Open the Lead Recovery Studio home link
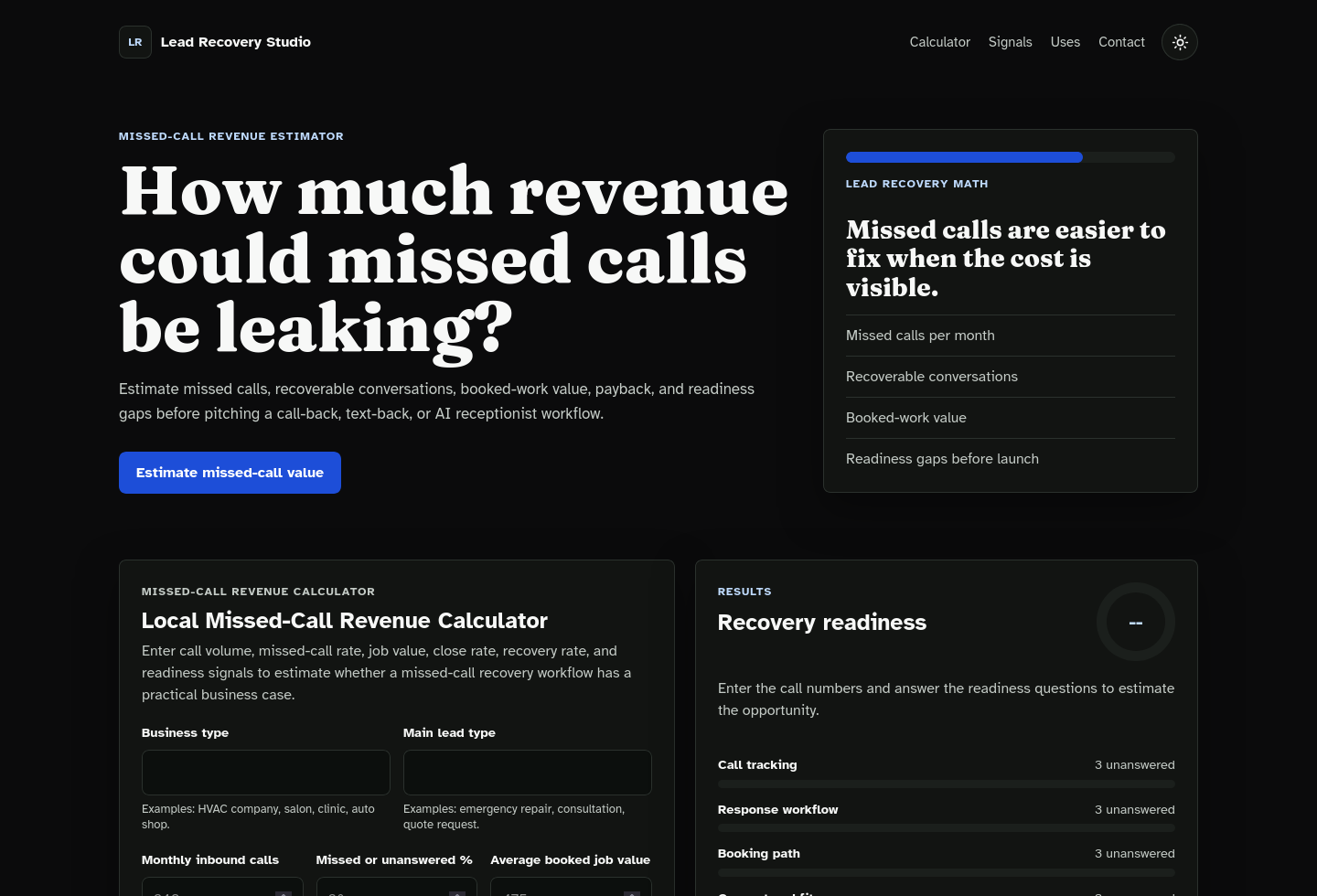 pyautogui.click(x=215, y=42)
